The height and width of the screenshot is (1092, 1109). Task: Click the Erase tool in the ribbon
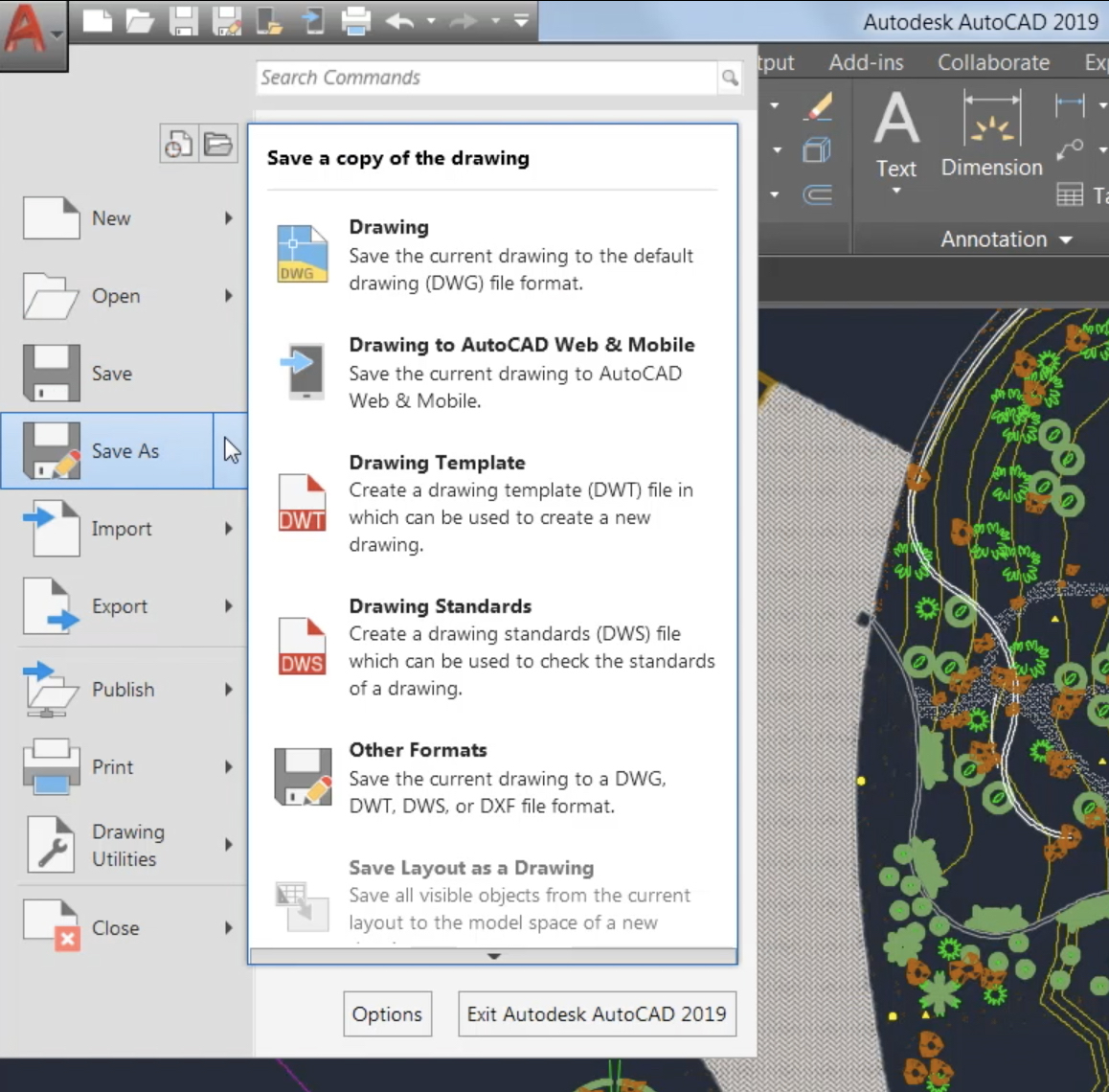(817, 106)
